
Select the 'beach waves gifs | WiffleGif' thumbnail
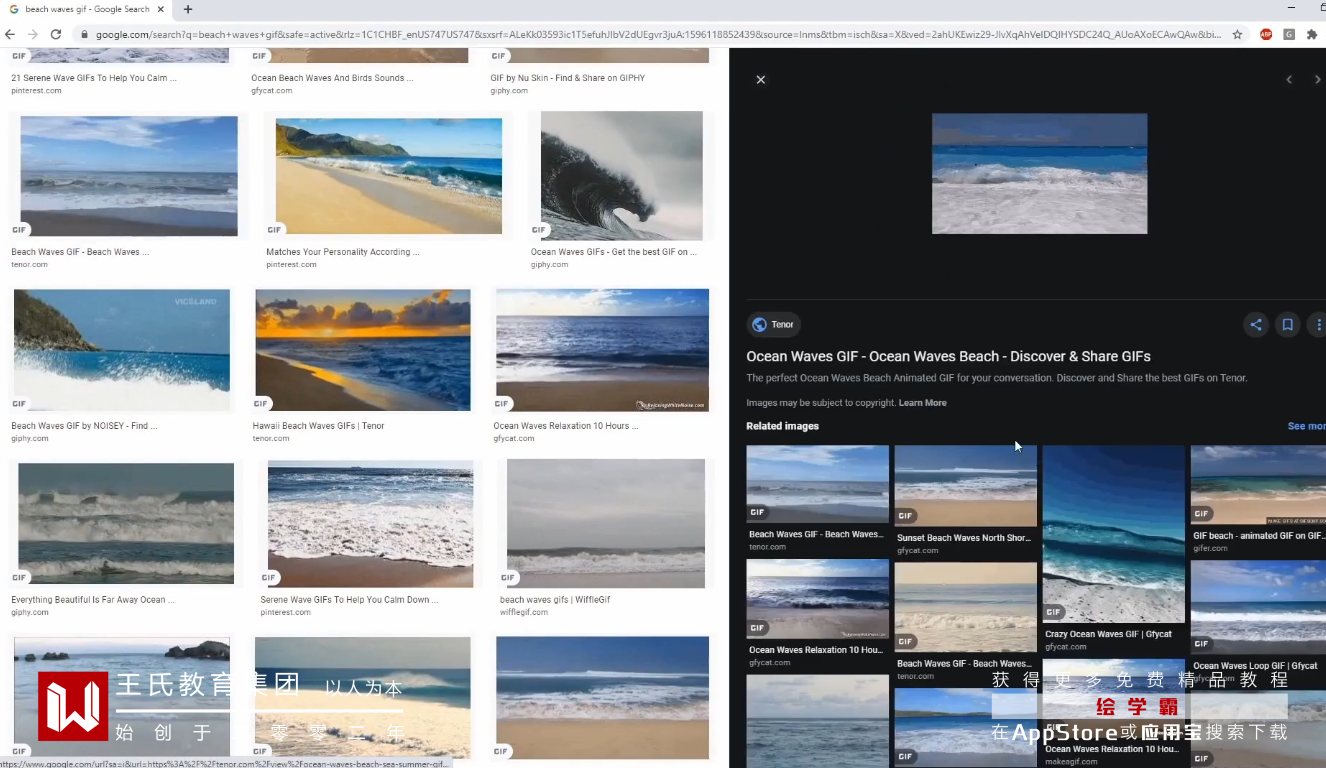coord(606,524)
